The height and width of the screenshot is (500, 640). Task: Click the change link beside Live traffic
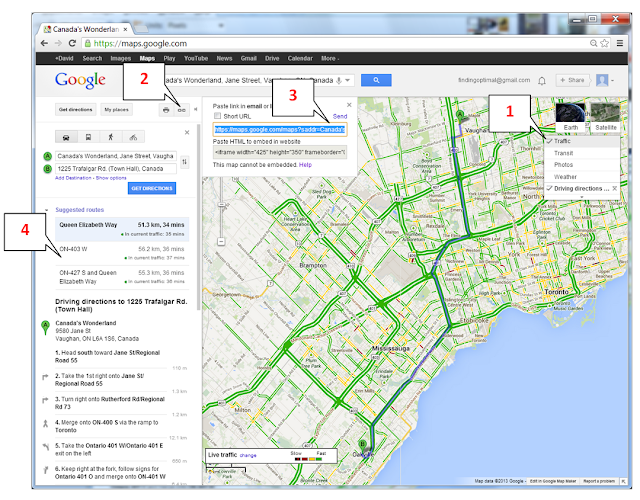click(248, 456)
